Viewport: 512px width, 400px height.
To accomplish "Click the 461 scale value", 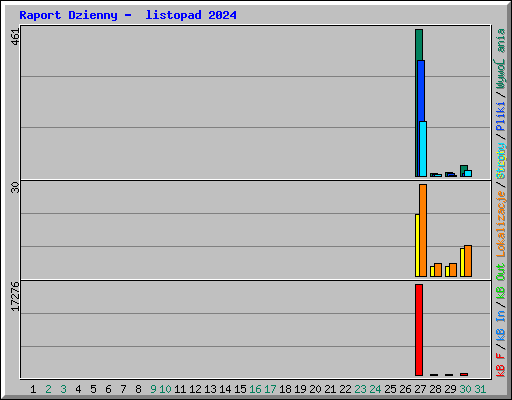I will (x=15, y=37).
